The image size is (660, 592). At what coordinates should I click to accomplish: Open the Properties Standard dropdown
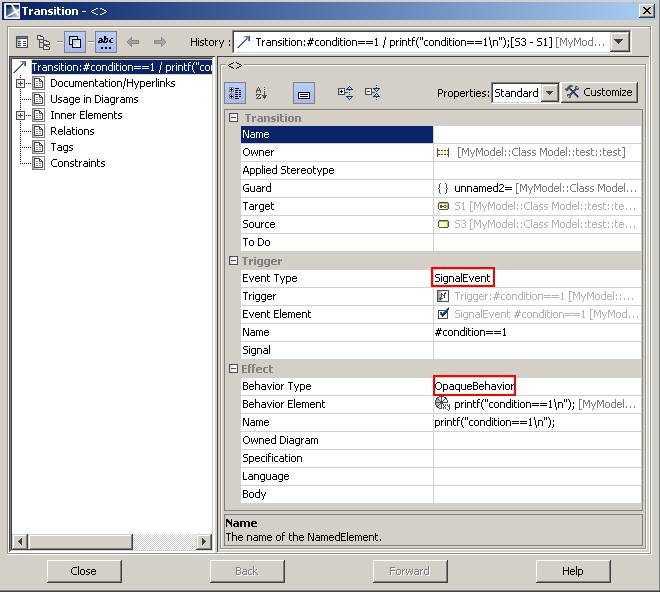click(548, 93)
